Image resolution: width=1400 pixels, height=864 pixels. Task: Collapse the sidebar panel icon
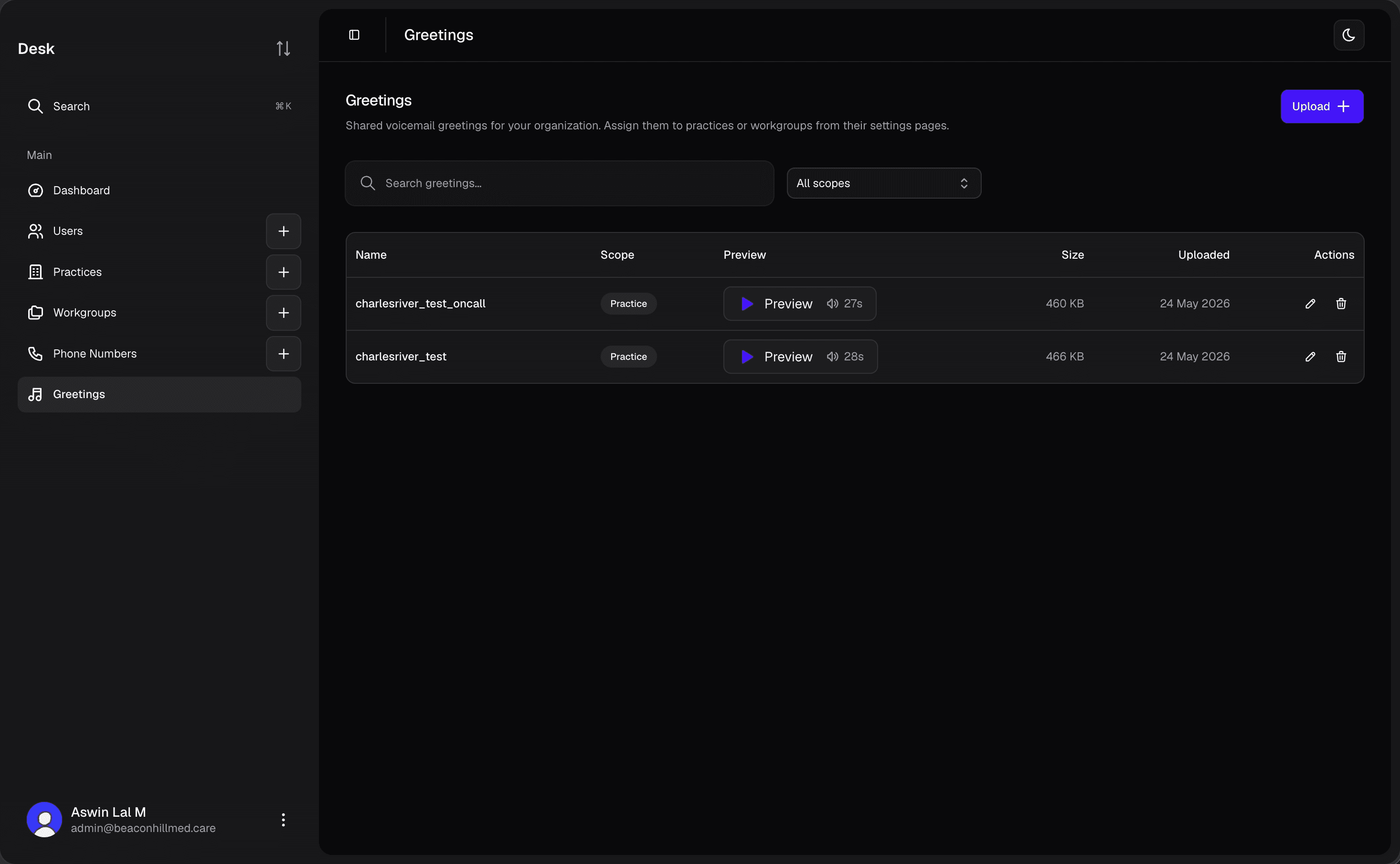tap(354, 35)
